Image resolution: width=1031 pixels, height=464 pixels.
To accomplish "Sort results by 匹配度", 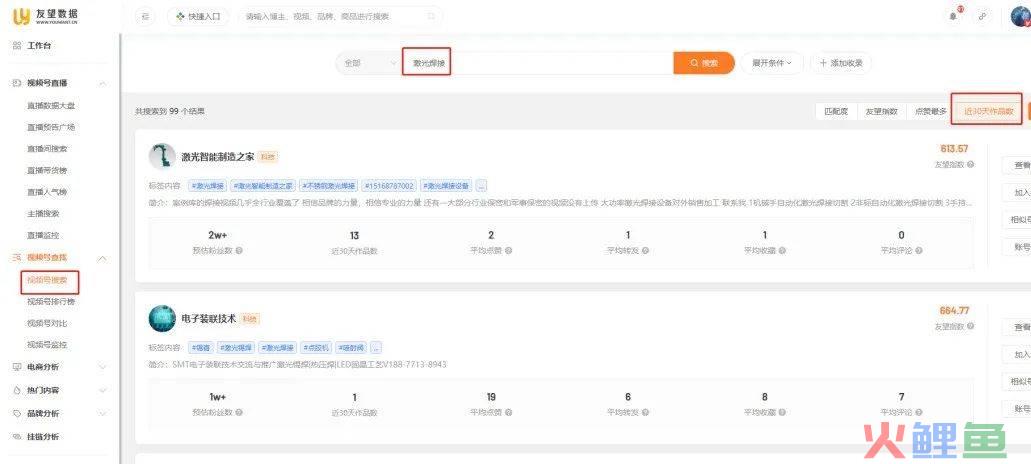I will [836, 112].
